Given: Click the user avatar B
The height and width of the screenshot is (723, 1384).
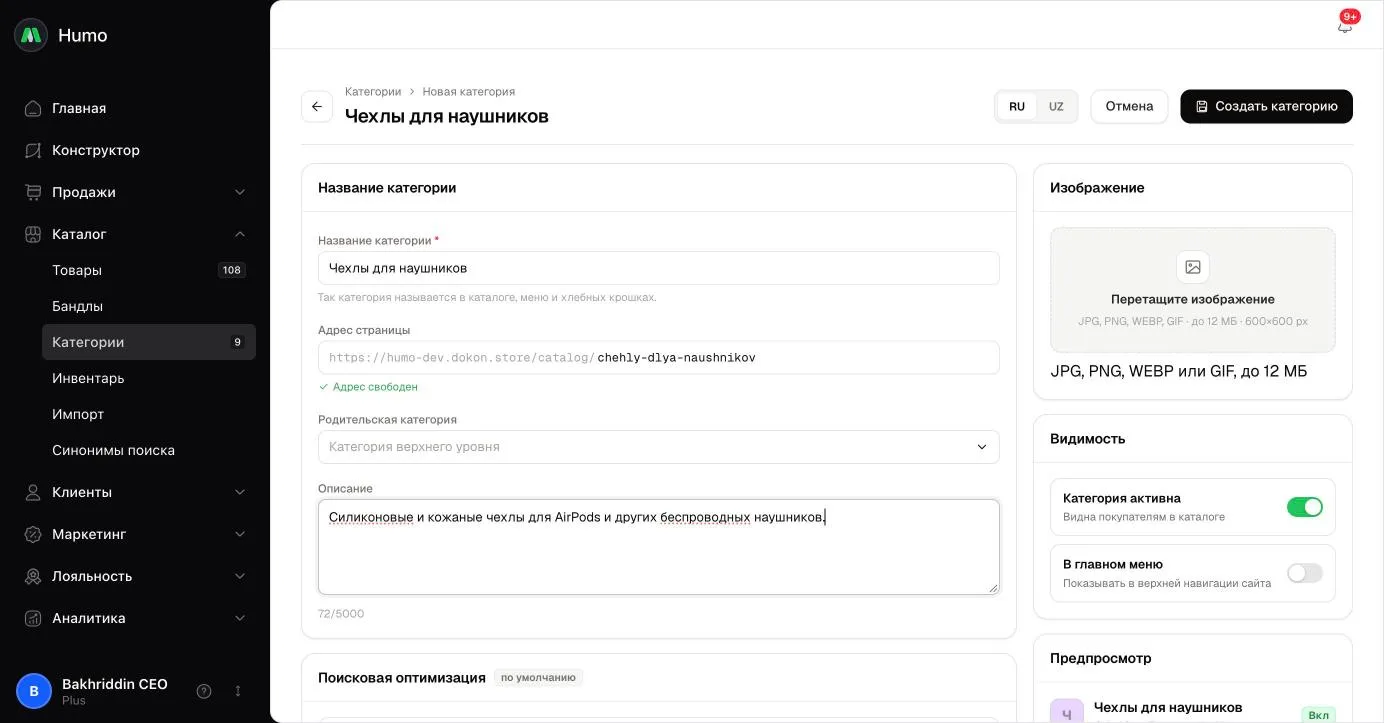Looking at the screenshot, I should pyautogui.click(x=34, y=691).
